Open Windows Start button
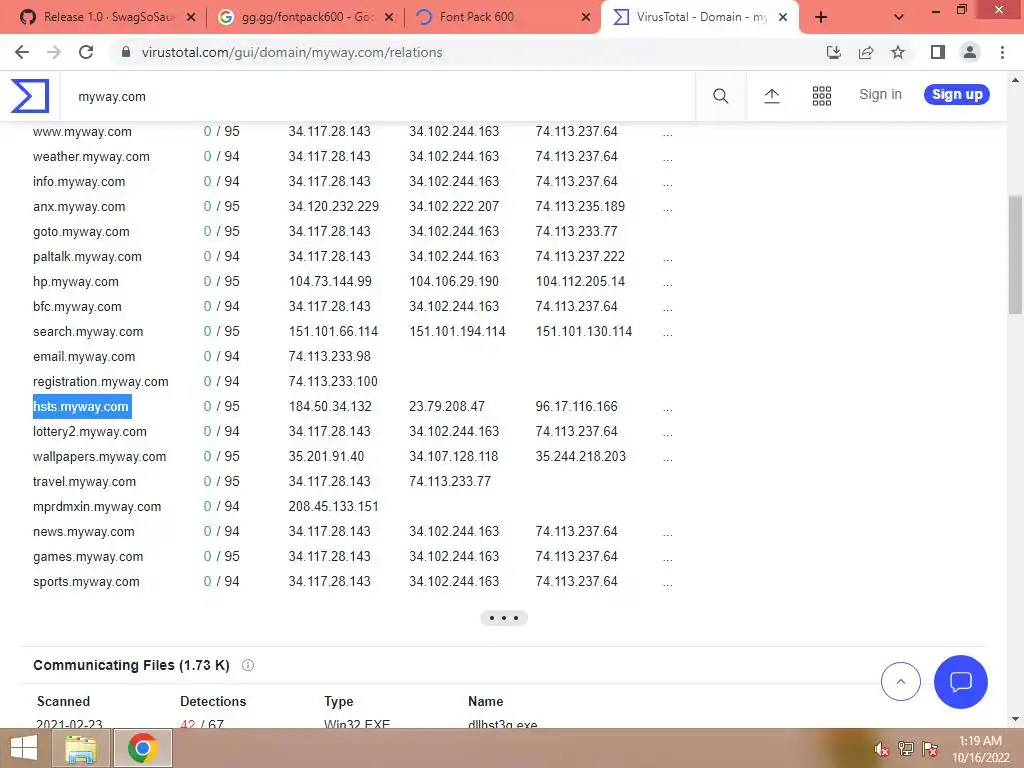The image size is (1024, 768). (x=24, y=748)
